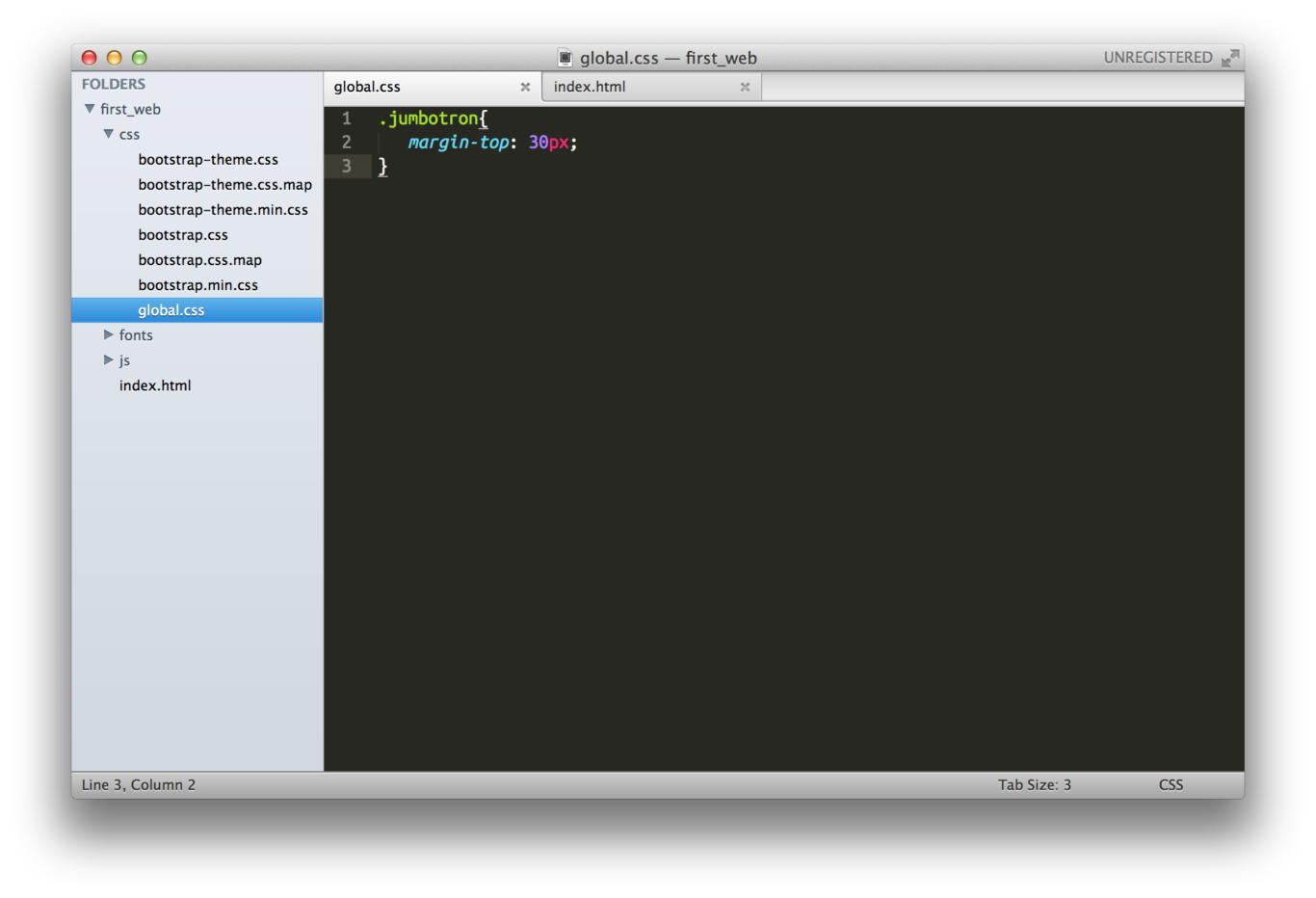
Task: Click line number 2 in the gutter
Action: point(347,143)
